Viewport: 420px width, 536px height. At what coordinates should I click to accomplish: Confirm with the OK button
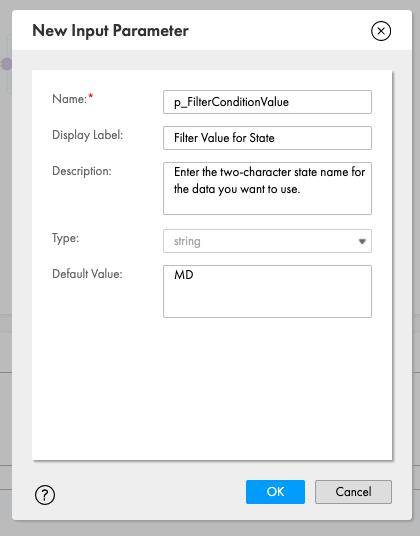point(275,492)
